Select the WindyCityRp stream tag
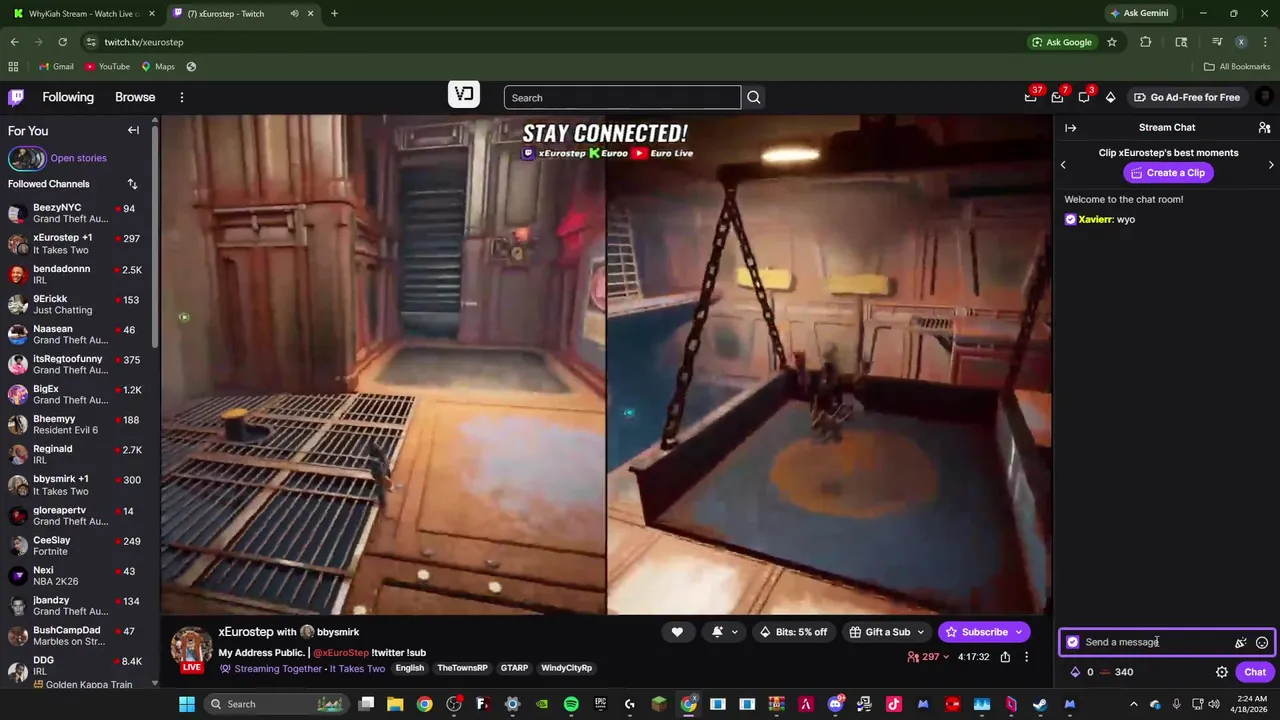 tap(567, 668)
